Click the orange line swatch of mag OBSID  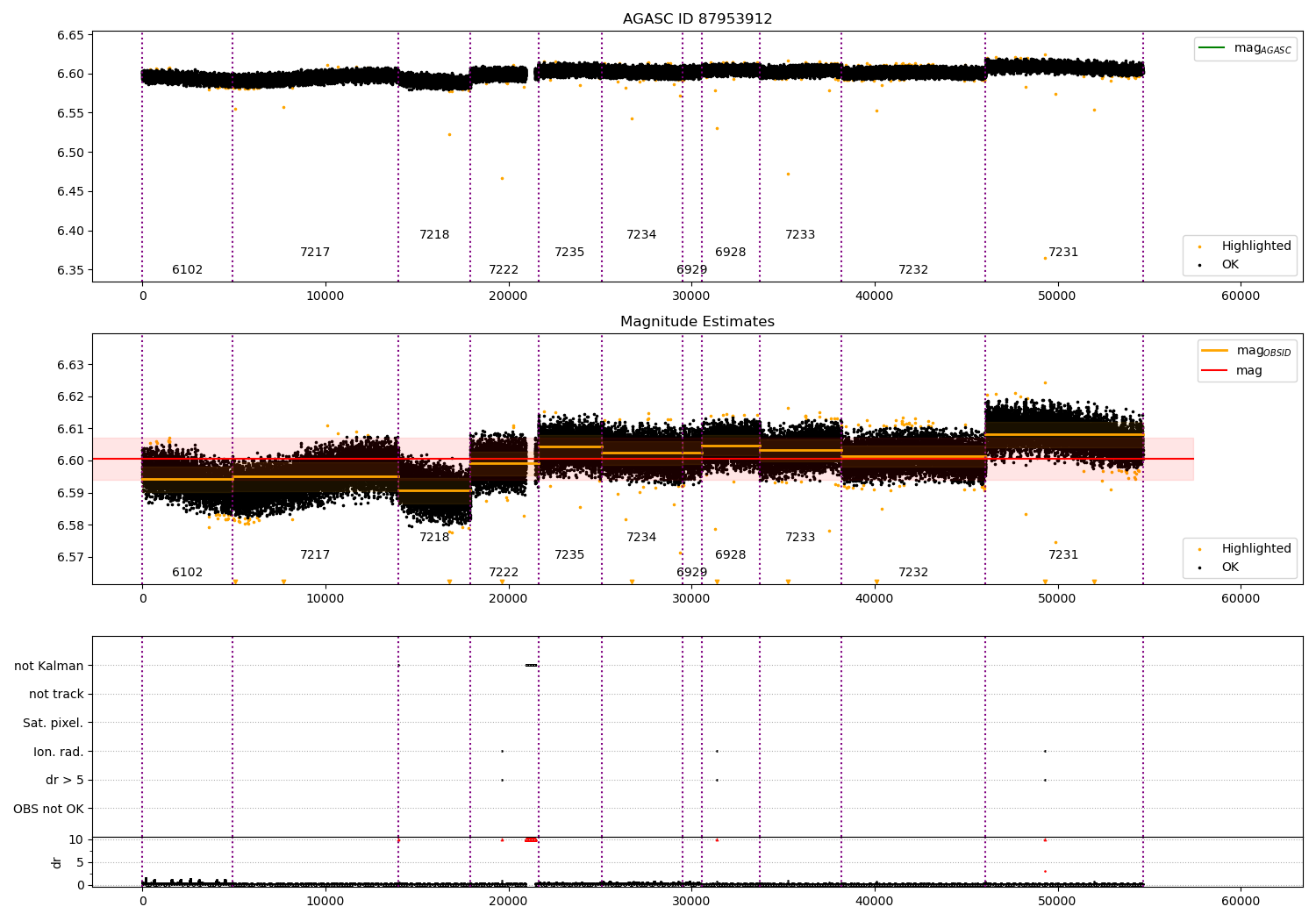tap(1215, 350)
